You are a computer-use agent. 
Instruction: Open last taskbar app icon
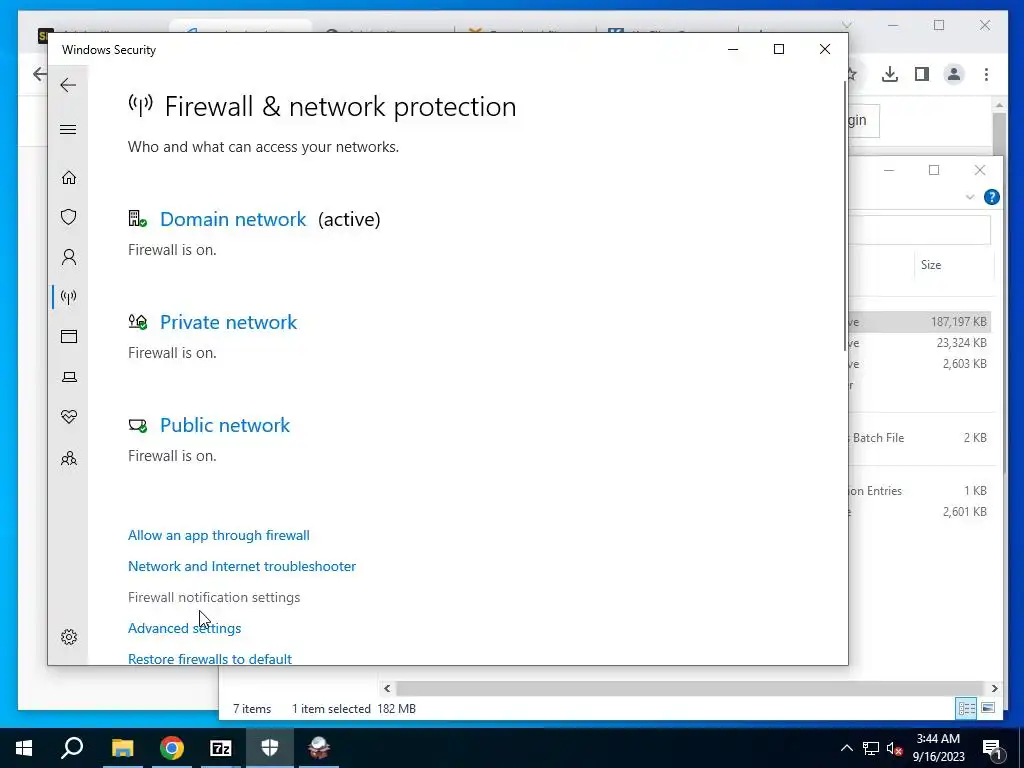[x=319, y=748]
